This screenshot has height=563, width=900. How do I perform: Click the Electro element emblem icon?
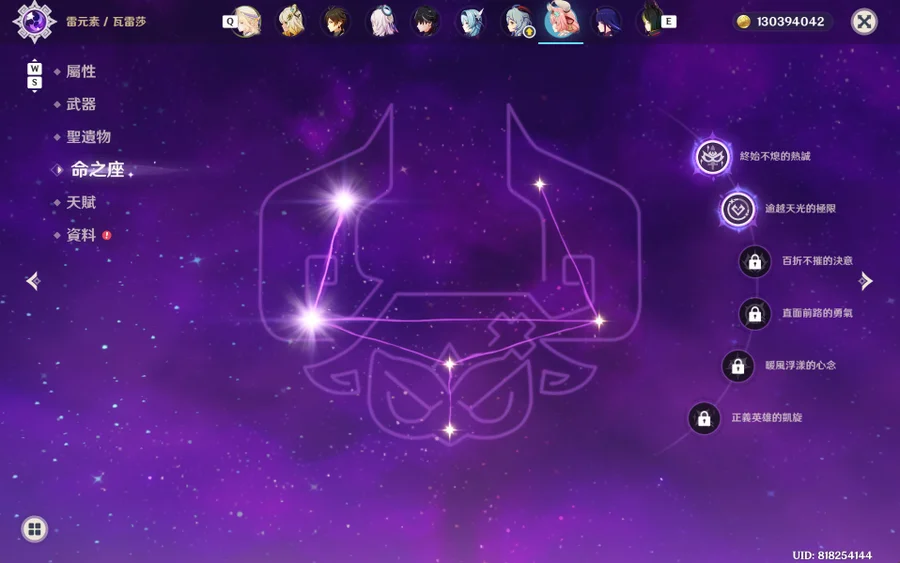tap(34, 22)
